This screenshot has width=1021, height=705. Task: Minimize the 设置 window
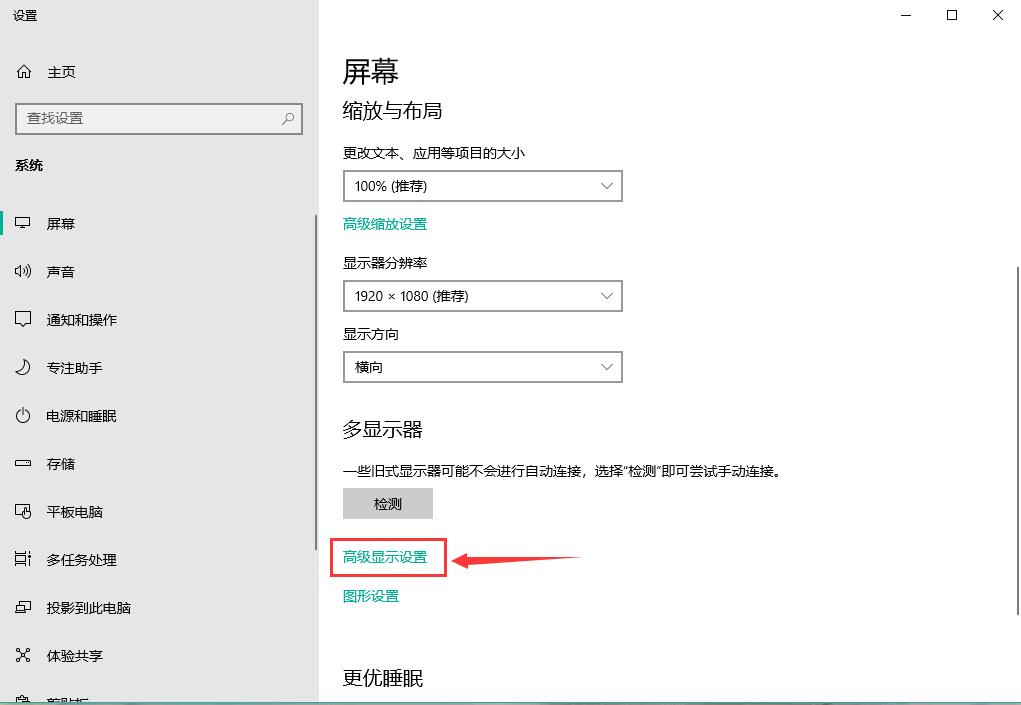906,15
